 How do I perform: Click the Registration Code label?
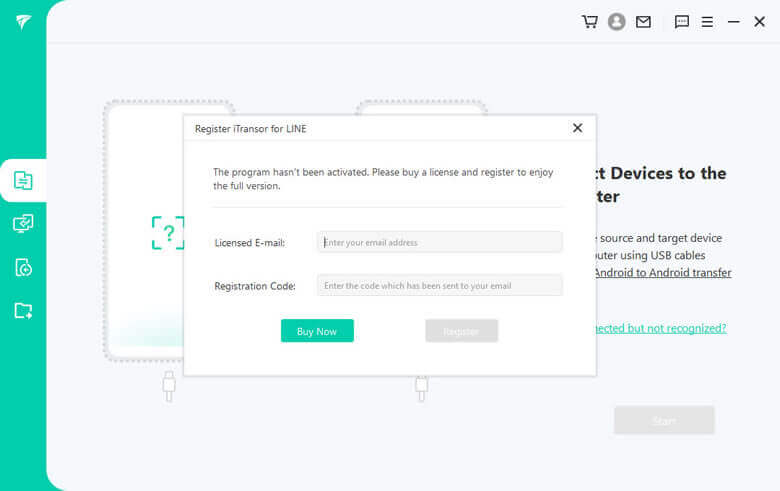[x=255, y=286]
